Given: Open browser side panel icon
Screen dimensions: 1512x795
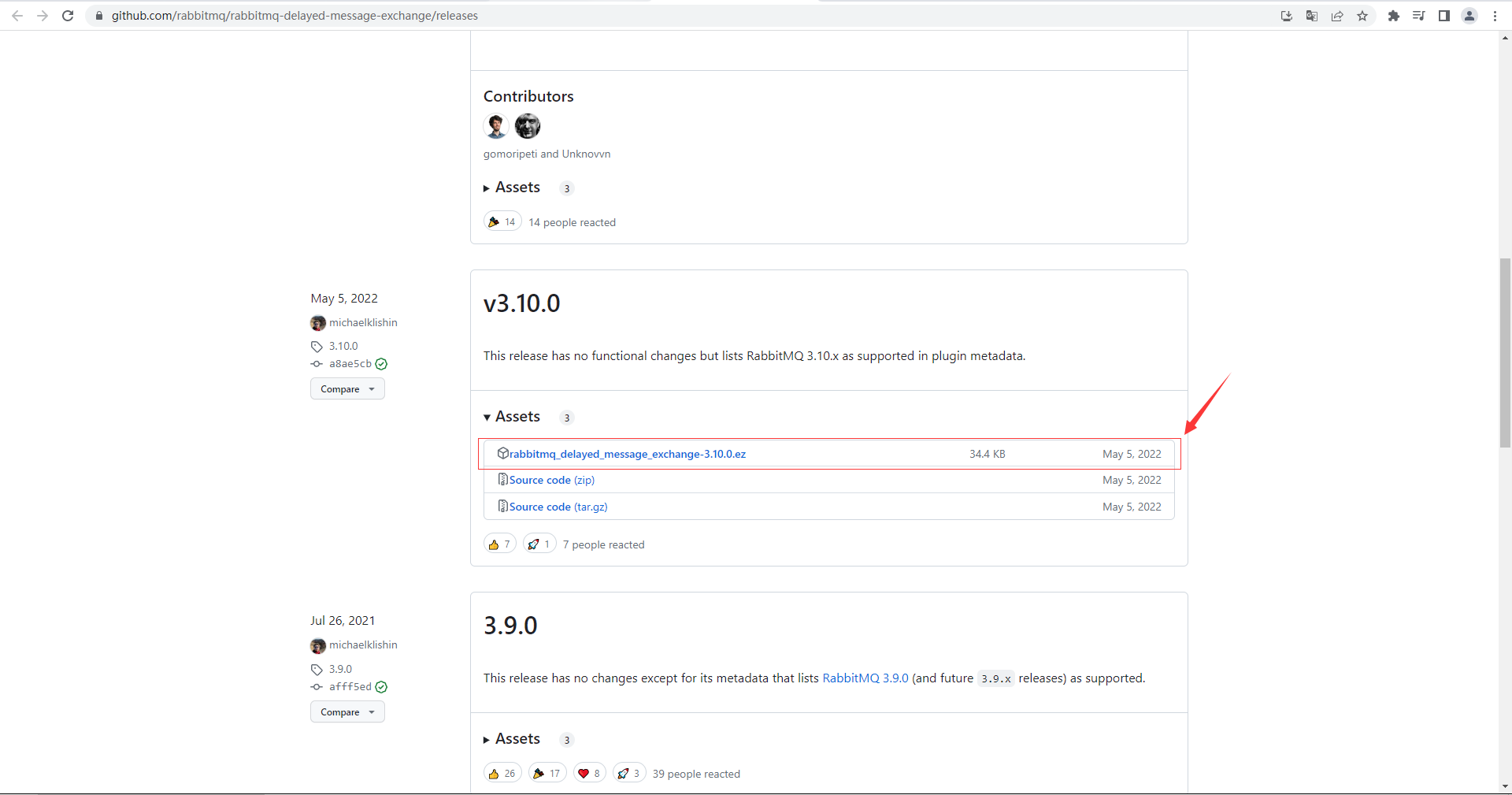Looking at the screenshot, I should [x=1443, y=16].
